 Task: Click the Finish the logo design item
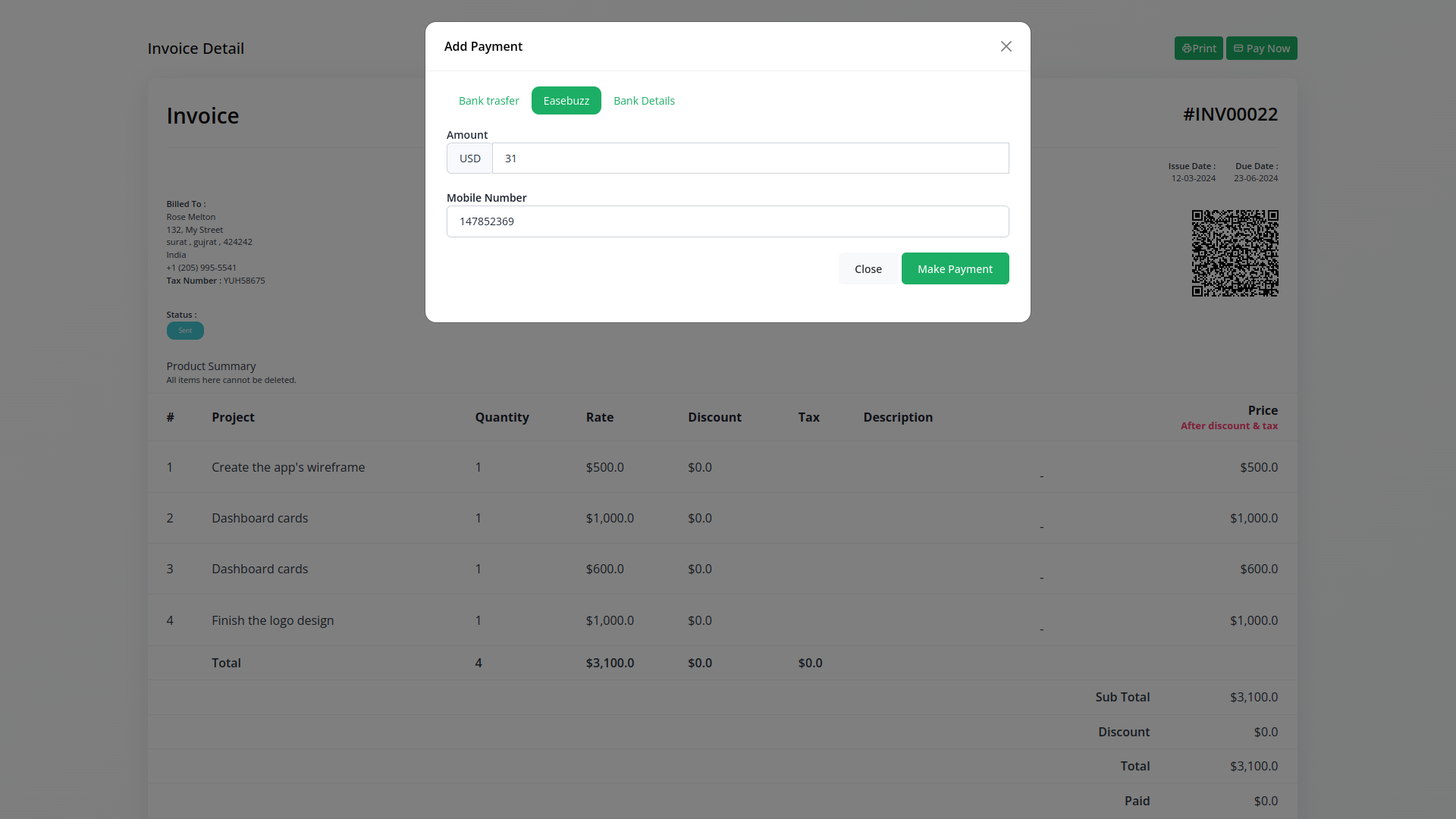click(272, 621)
